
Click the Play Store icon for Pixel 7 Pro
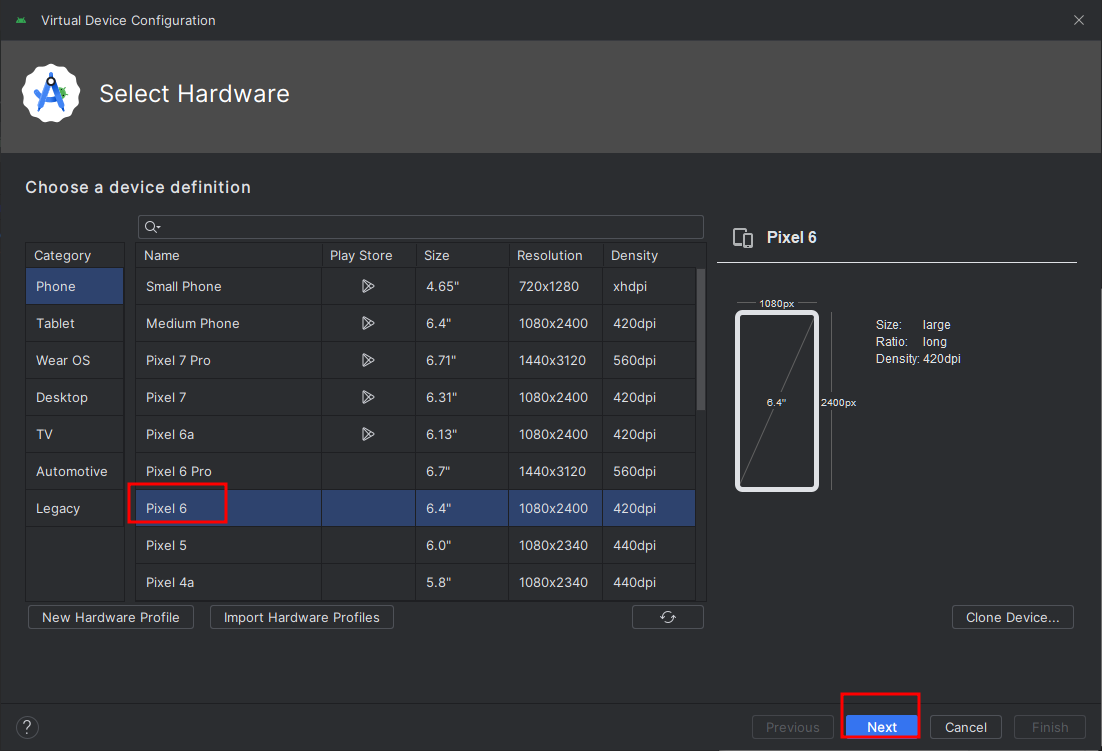[x=368, y=360]
